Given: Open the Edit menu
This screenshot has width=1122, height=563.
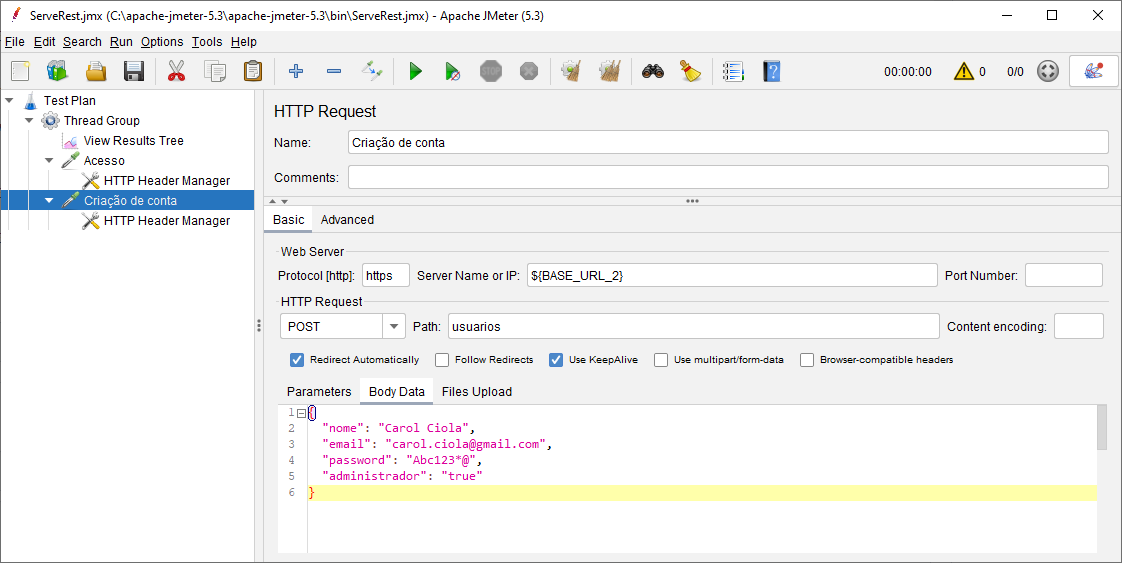Looking at the screenshot, I should point(44,41).
